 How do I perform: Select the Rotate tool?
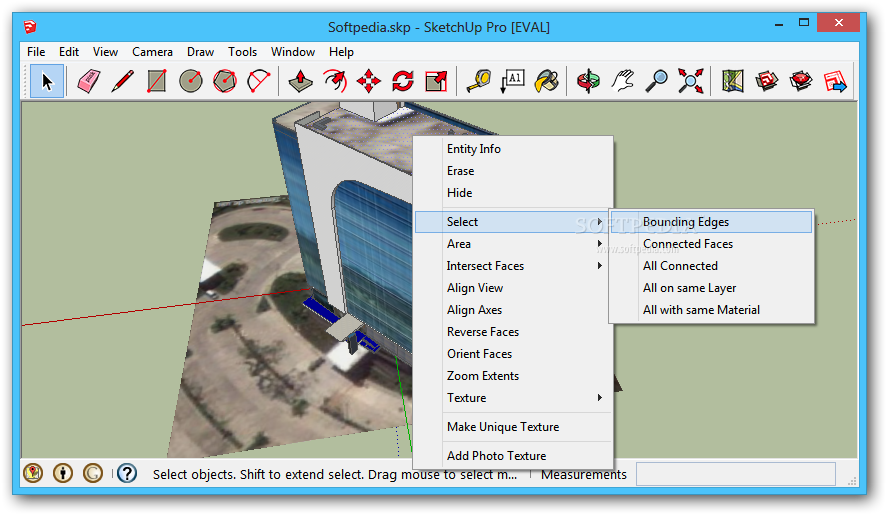pyautogui.click(x=402, y=81)
